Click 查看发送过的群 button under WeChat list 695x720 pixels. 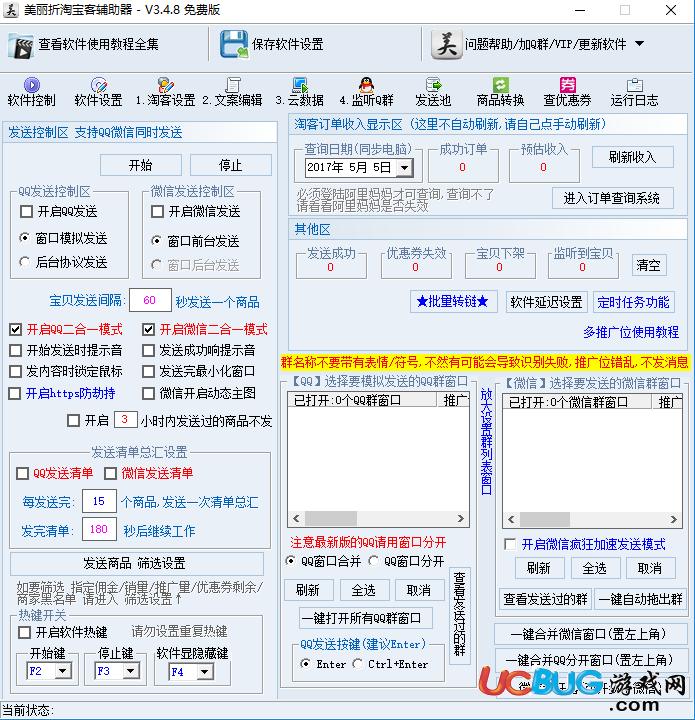point(545,599)
